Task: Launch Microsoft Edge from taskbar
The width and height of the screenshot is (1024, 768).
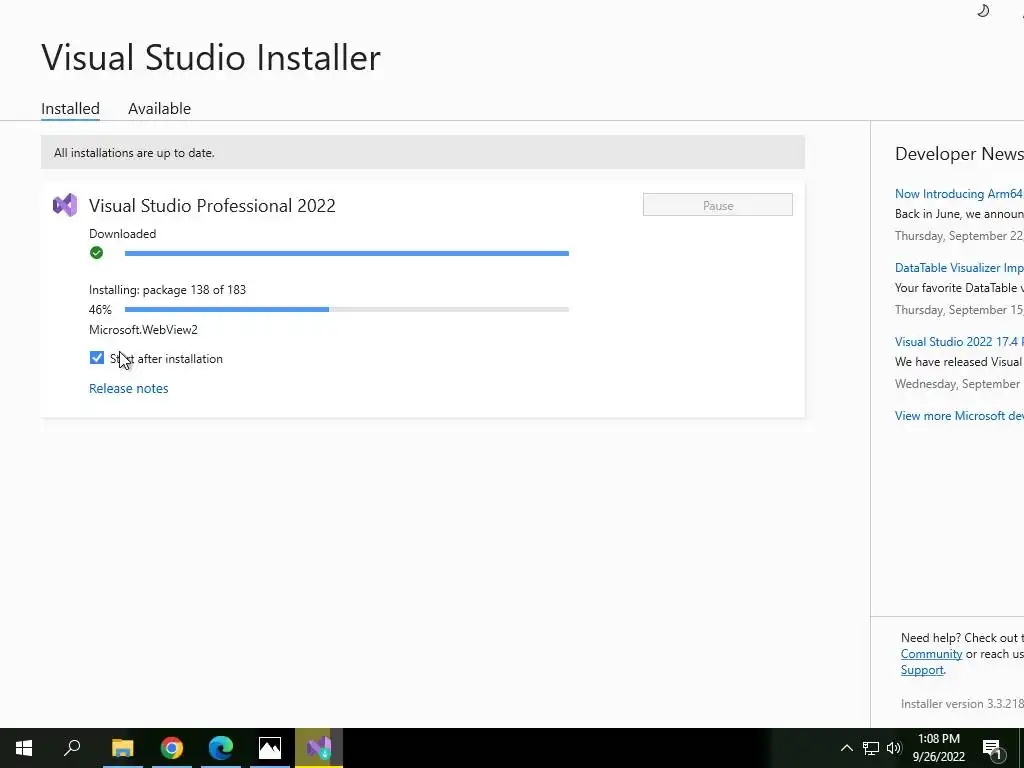Action: [x=221, y=748]
